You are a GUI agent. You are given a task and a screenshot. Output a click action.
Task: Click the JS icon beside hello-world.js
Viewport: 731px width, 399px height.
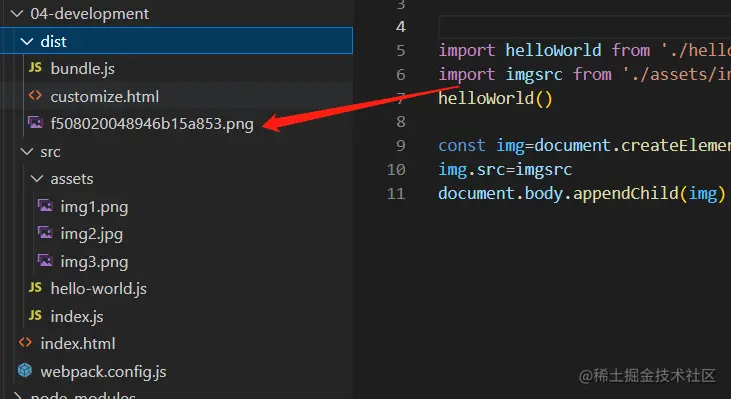(x=35, y=288)
